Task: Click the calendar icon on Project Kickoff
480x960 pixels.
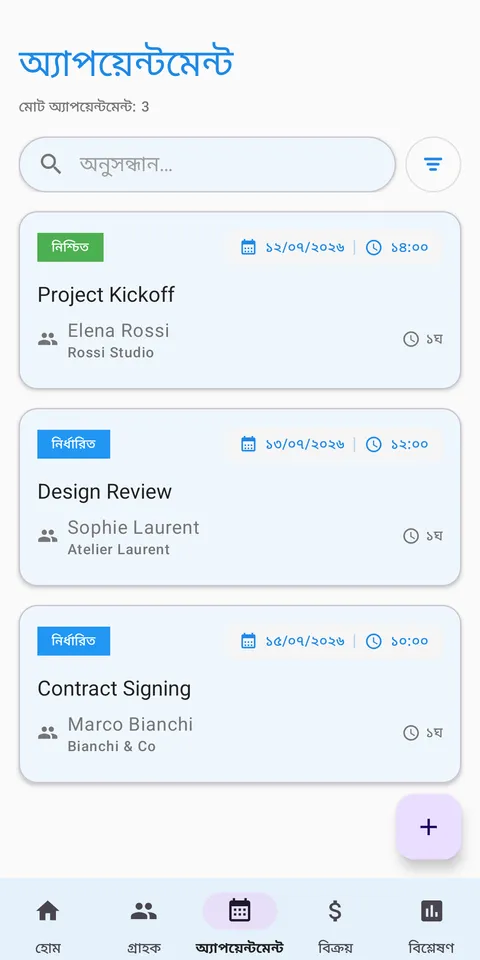Action: click(248, 247)
